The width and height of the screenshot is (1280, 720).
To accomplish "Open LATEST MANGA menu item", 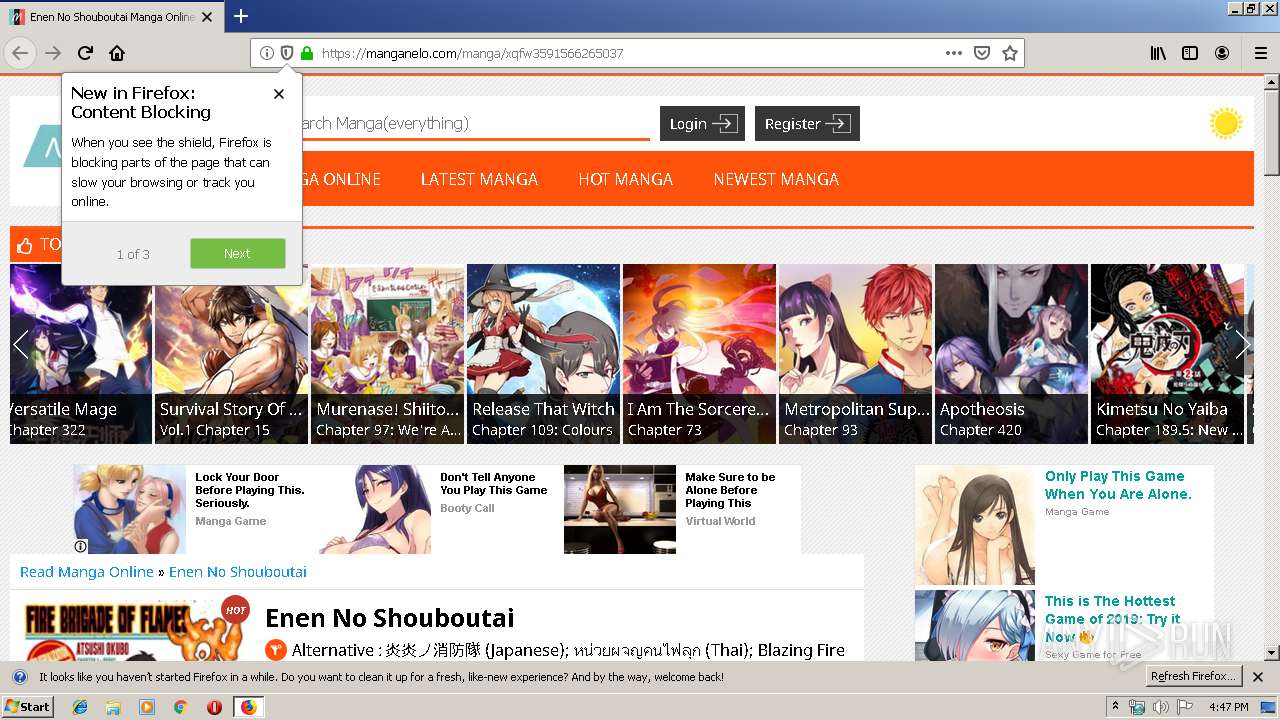I will pyautogui.click(x=479, y=179).
